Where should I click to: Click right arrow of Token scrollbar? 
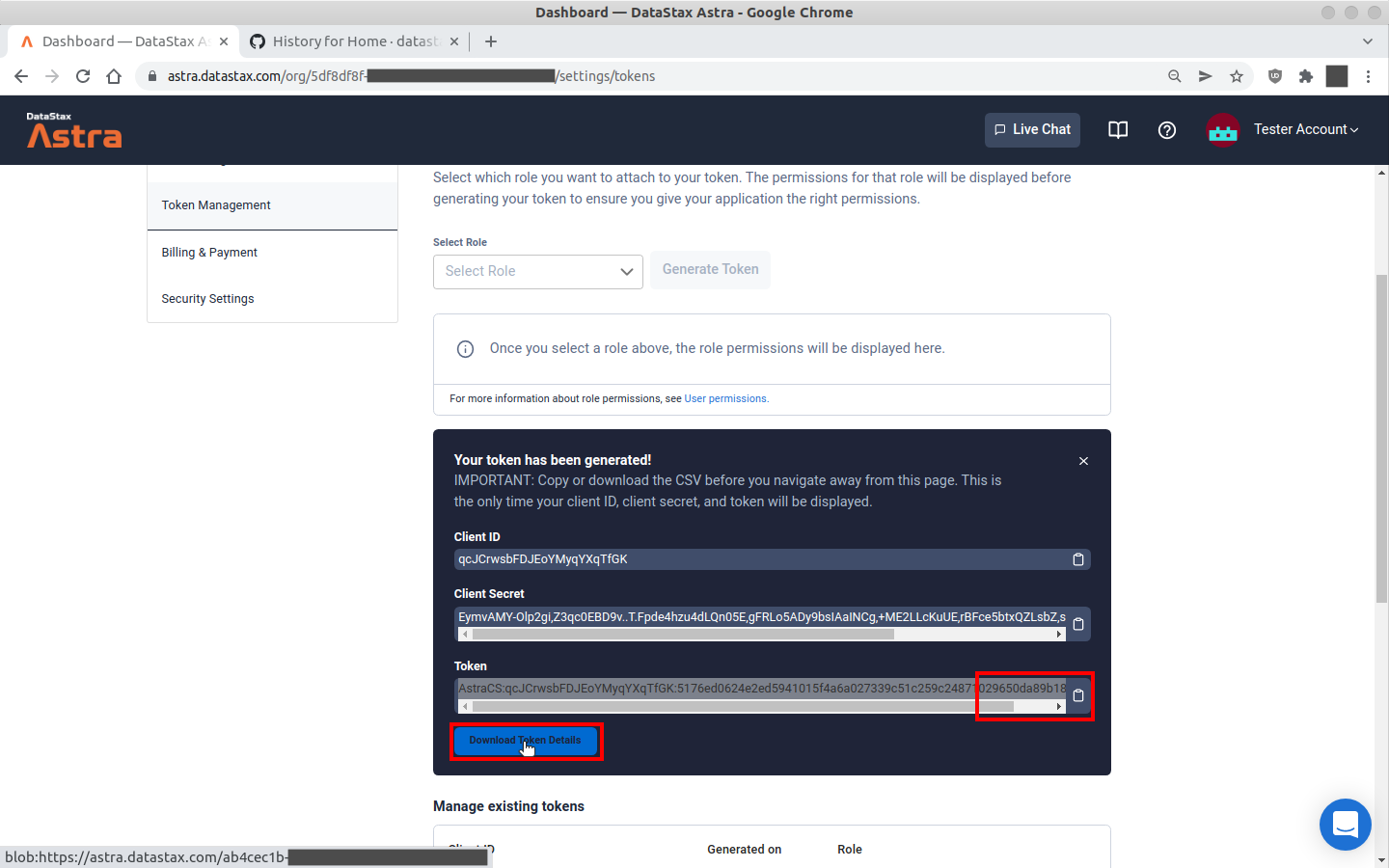1059,707
